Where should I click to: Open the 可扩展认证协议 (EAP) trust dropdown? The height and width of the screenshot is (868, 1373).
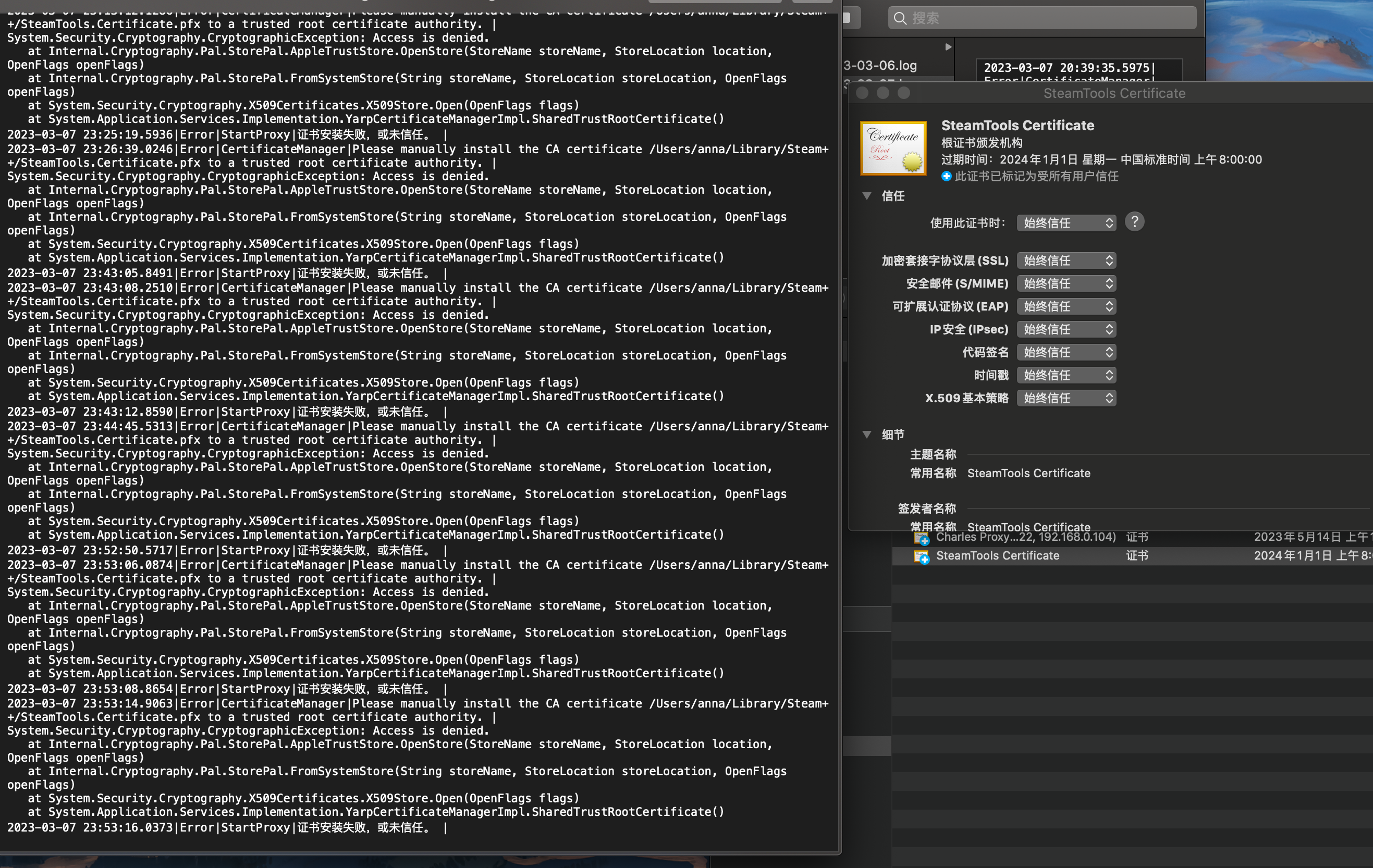pyautogui.click(x=1066, y=306)
